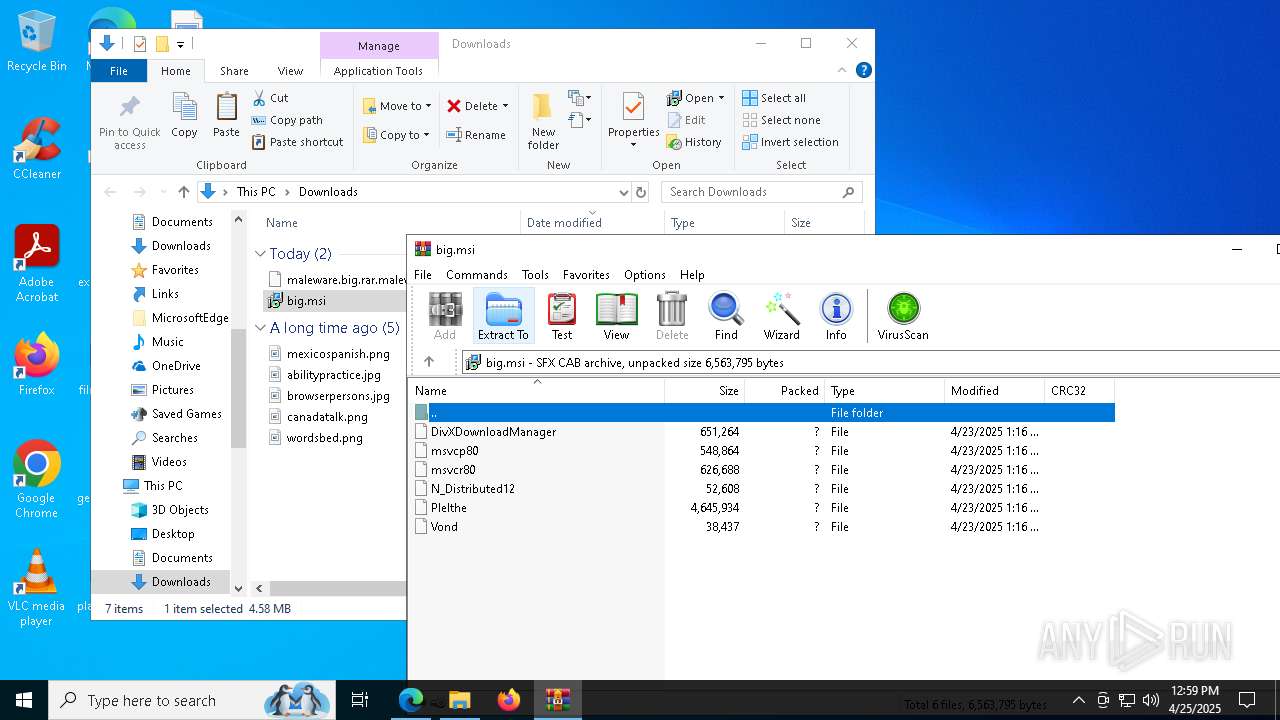Switch to the Share tab
Viewport: 1280px width, 720px height.
pyautogui.click(x=234, y=71)
